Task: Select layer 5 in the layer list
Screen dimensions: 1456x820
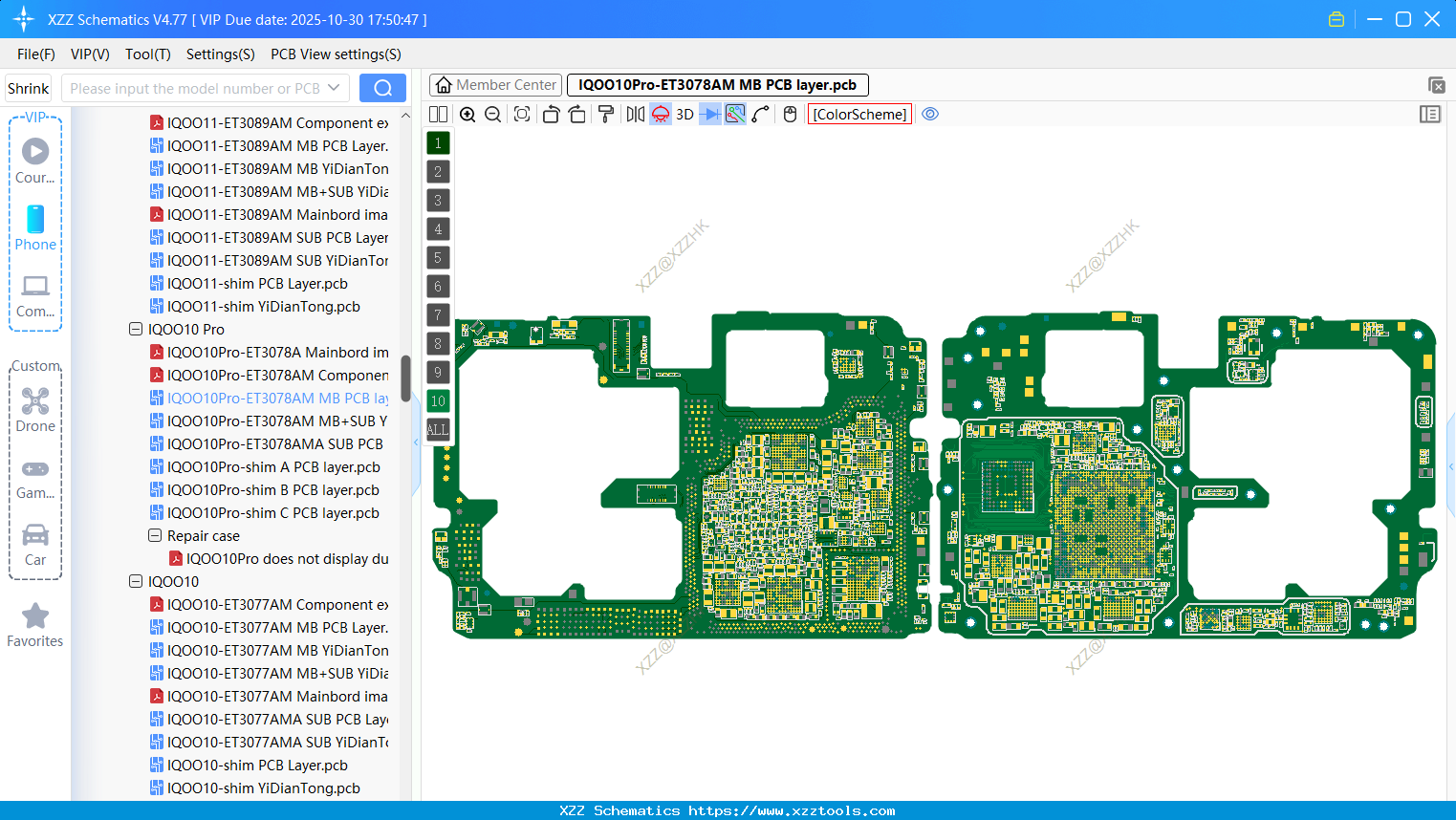Action: 437,257
